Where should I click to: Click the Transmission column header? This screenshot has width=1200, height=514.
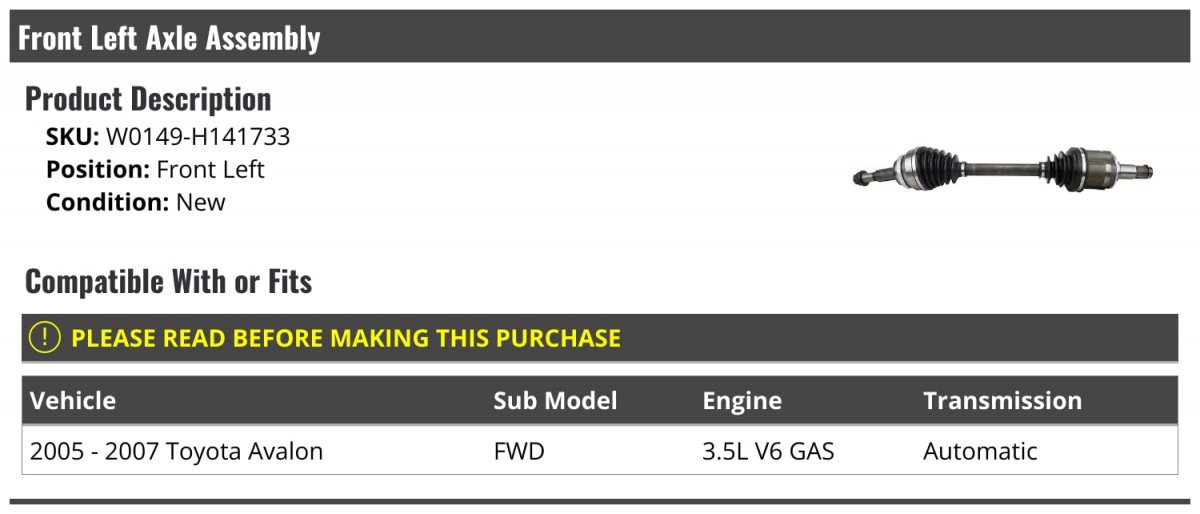tap(1002, 401)
